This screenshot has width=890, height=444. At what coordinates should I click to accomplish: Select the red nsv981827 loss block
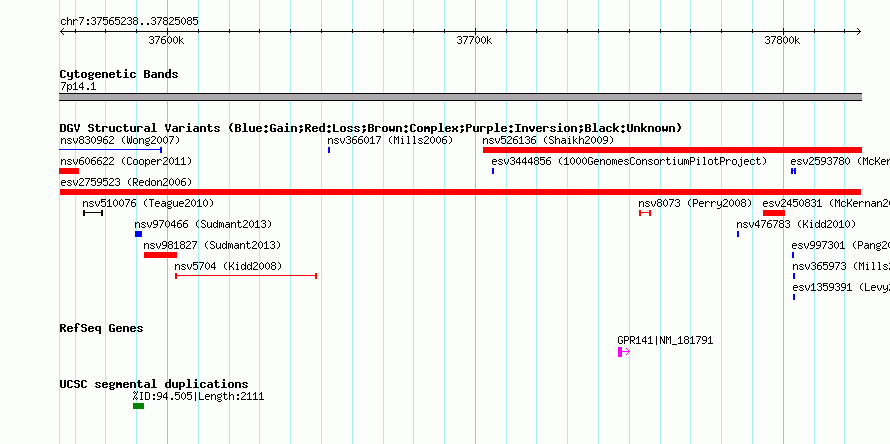tap(161, 255)
